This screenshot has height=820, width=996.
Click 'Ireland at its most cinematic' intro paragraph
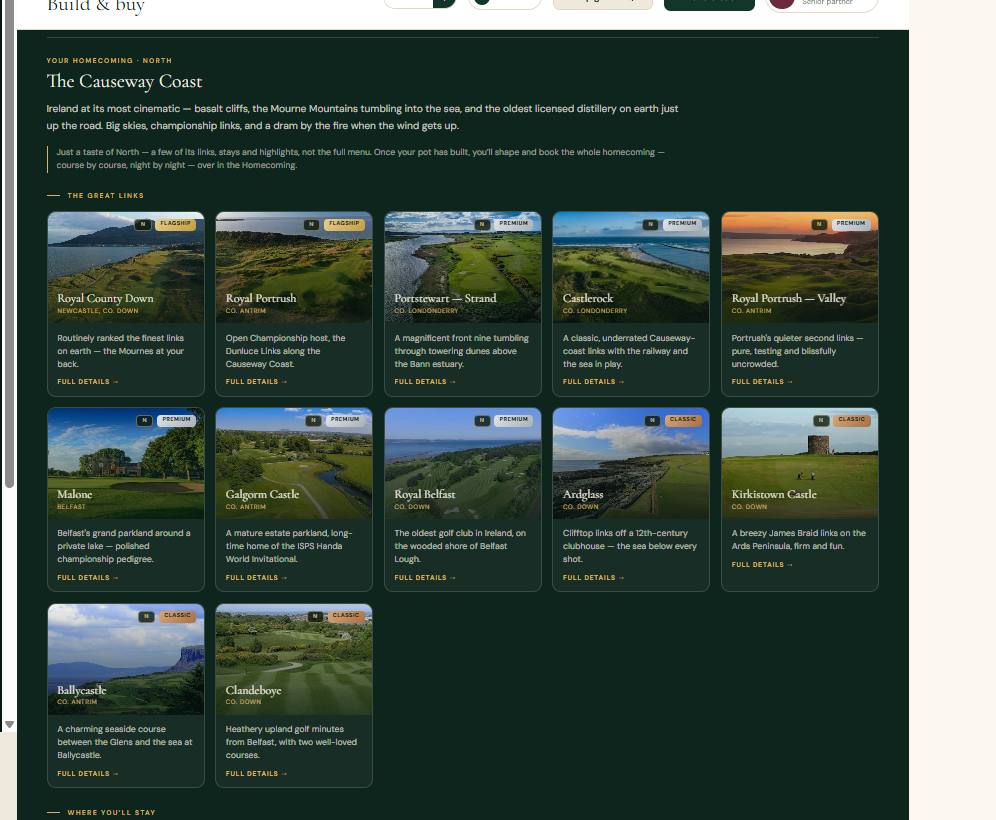[363, 117]
